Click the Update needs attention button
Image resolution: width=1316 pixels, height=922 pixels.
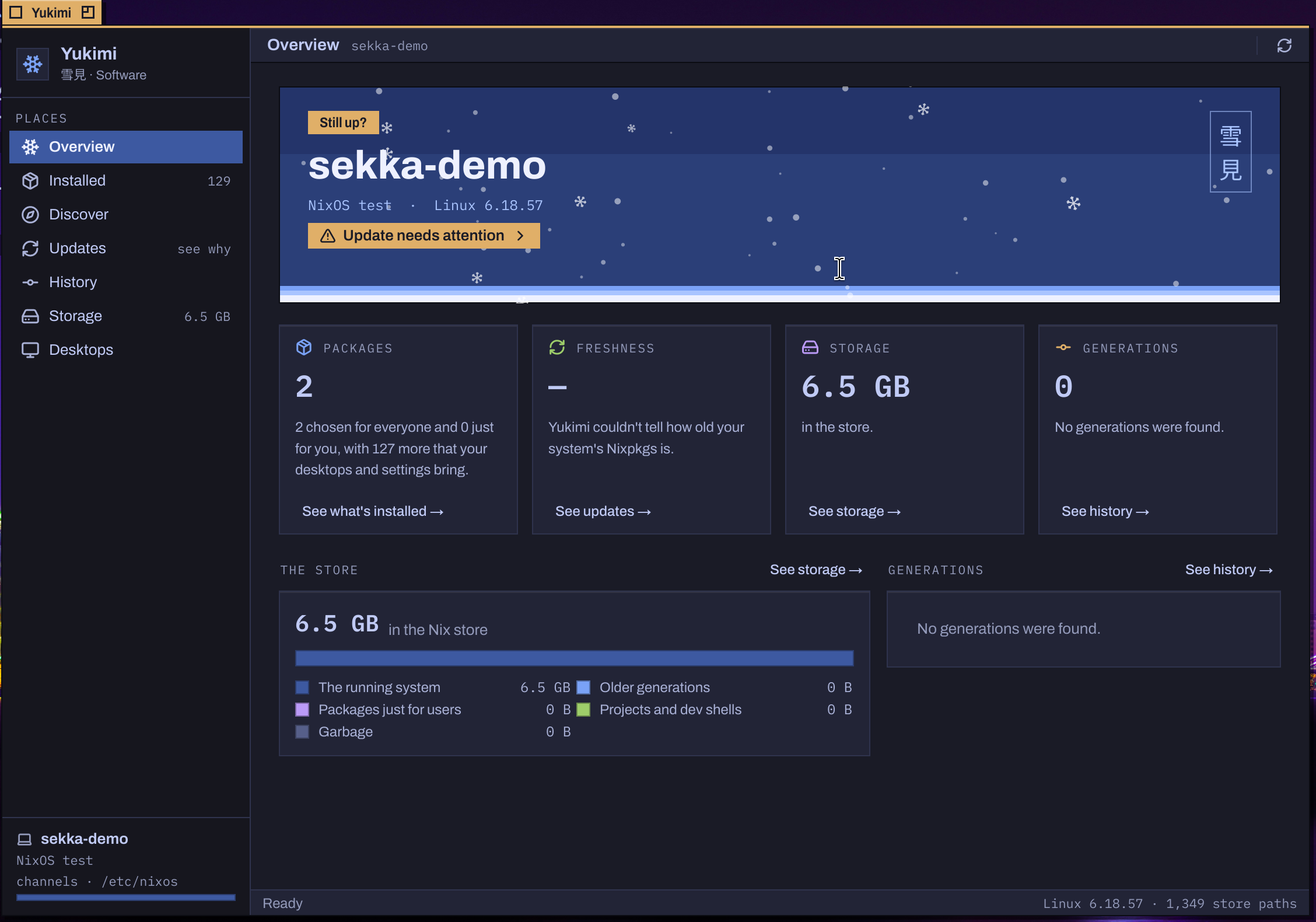(424, 236)
